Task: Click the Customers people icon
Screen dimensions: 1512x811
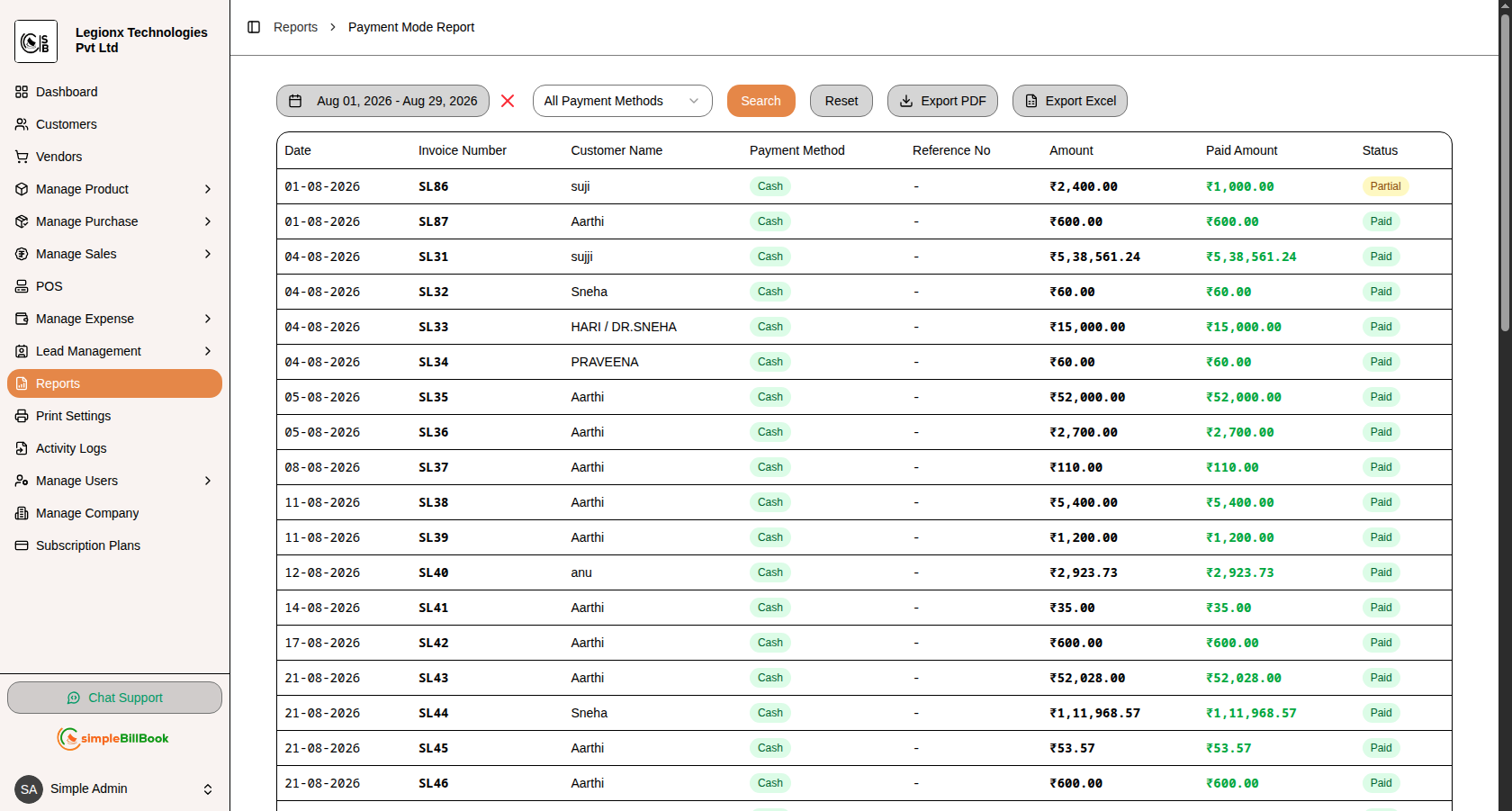Action: 22,124
